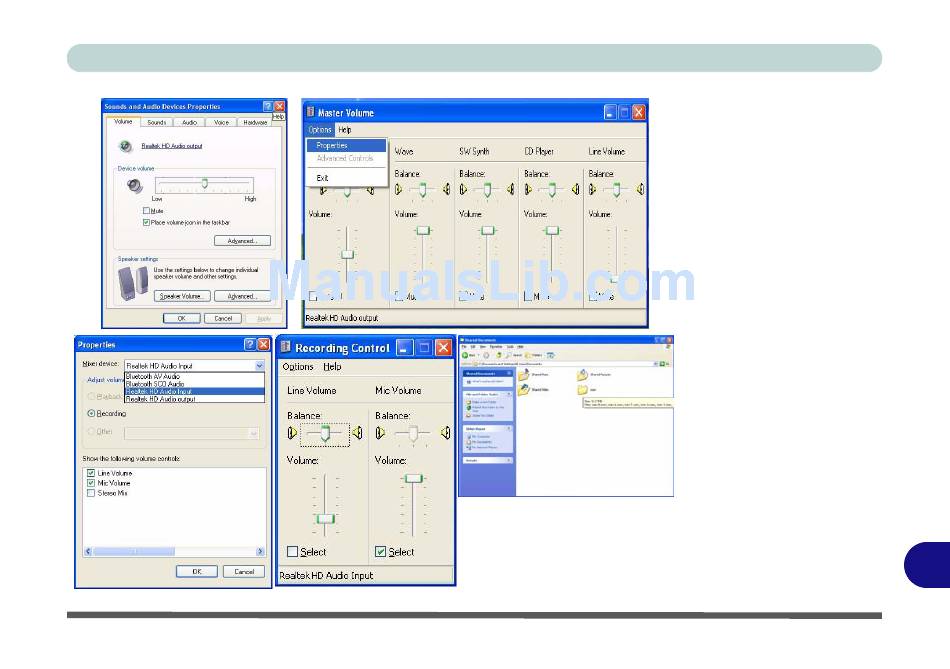The image size is (950, 669).
Task: Click left balance speaker icon under Wave
Action: coord(399,189)
